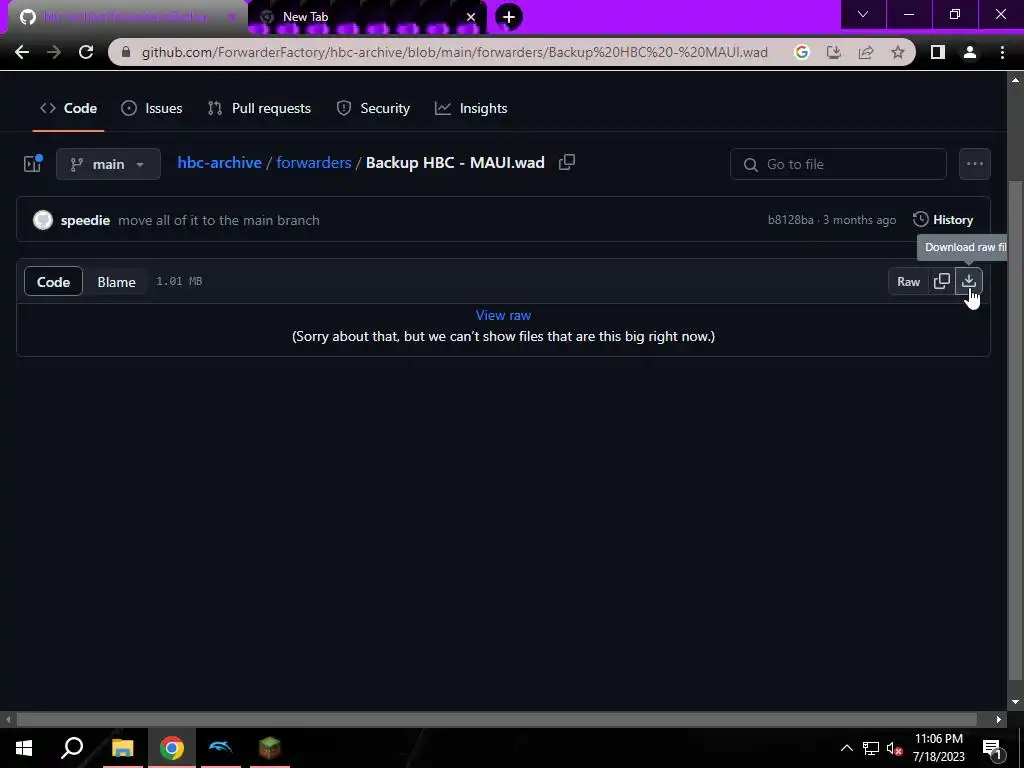Open the Security tab
The image size is (1024, 768).
[x=373, y=108]
